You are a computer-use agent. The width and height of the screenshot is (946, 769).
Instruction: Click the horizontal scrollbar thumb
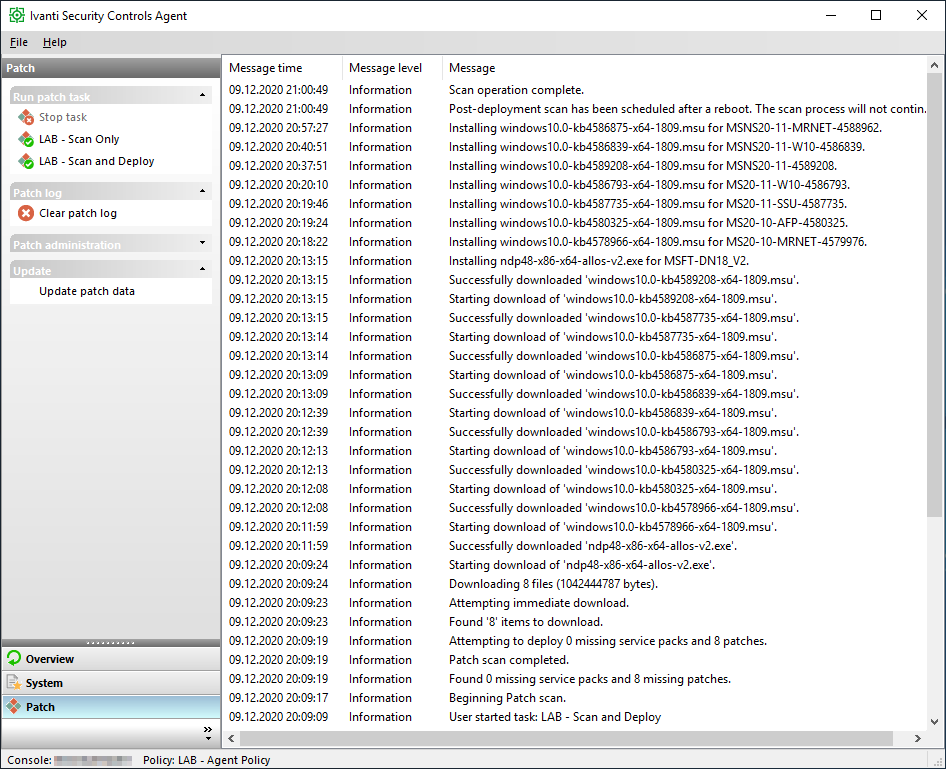pyautogui.click(x=566, y=738)
